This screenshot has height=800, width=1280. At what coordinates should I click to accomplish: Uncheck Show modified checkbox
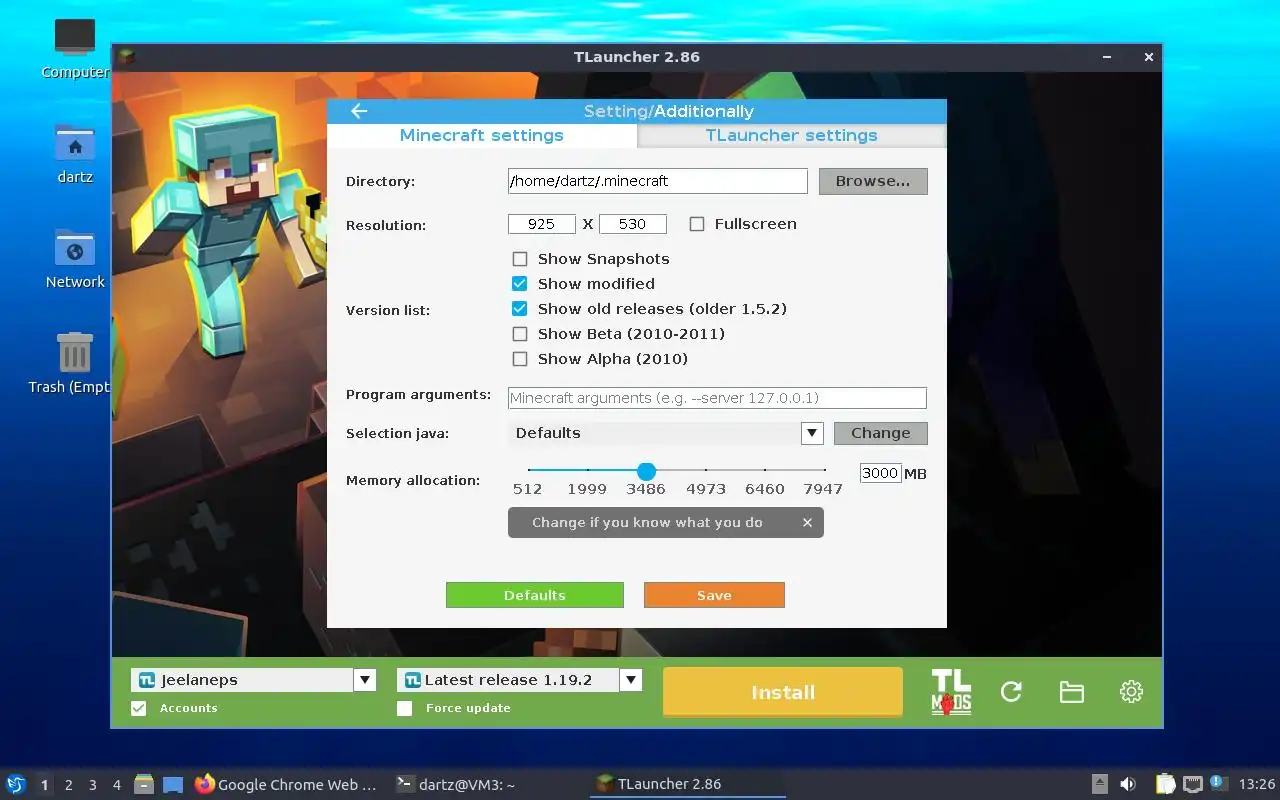click(x=520, y=284)
